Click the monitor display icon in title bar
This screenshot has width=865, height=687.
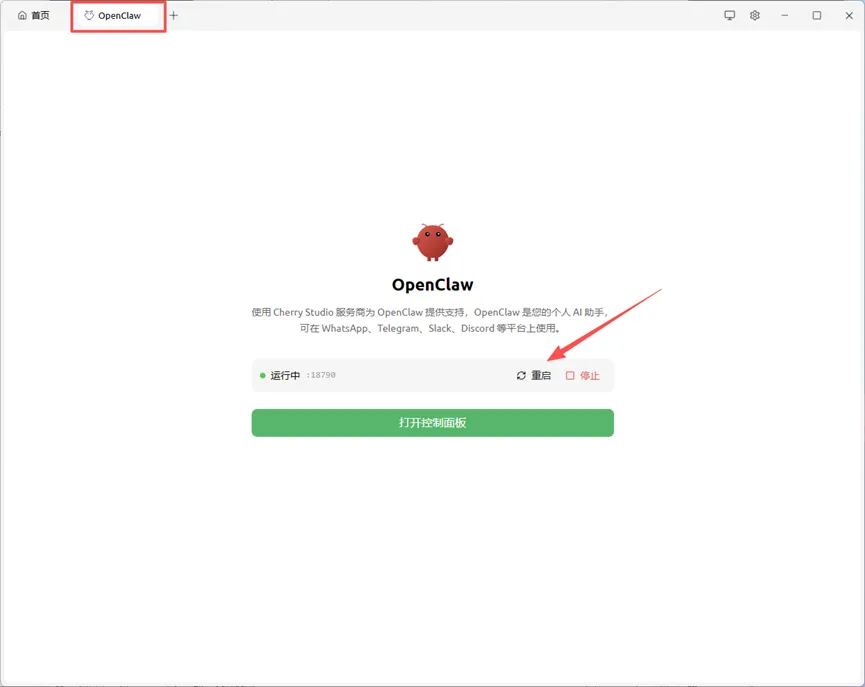pyautogui.click(x=729, y=15)
